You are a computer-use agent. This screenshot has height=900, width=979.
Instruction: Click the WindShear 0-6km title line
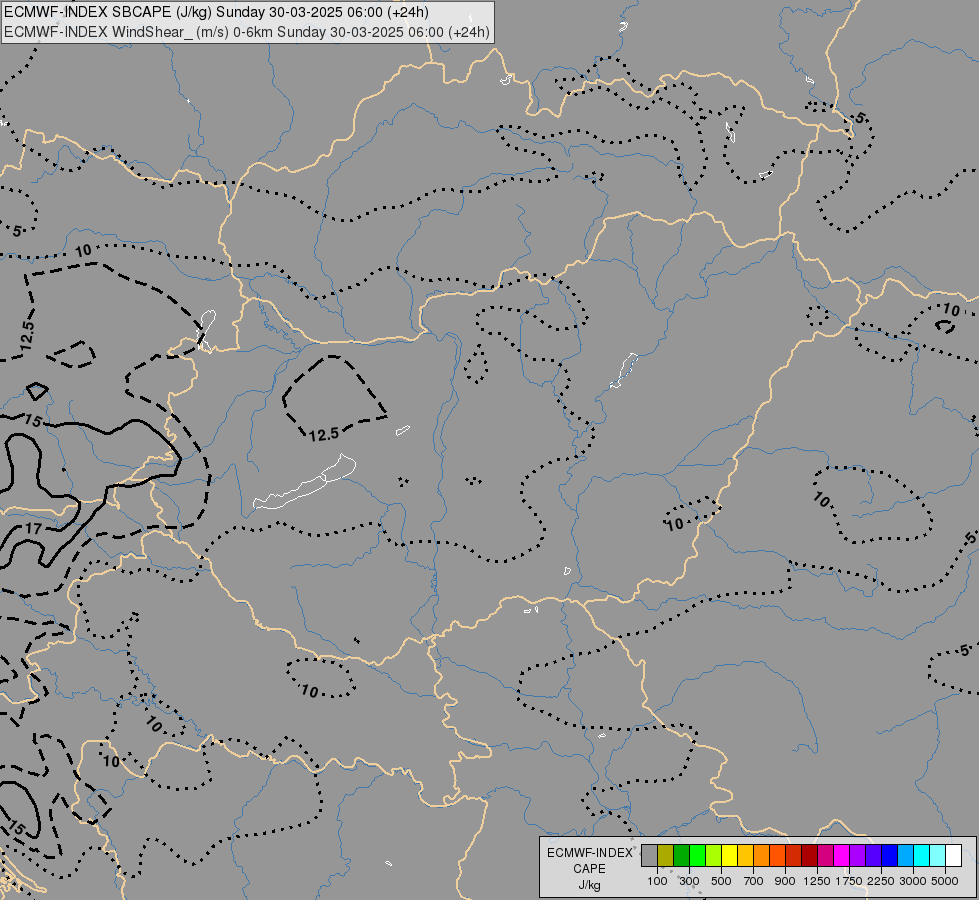(x=247, y=32)
